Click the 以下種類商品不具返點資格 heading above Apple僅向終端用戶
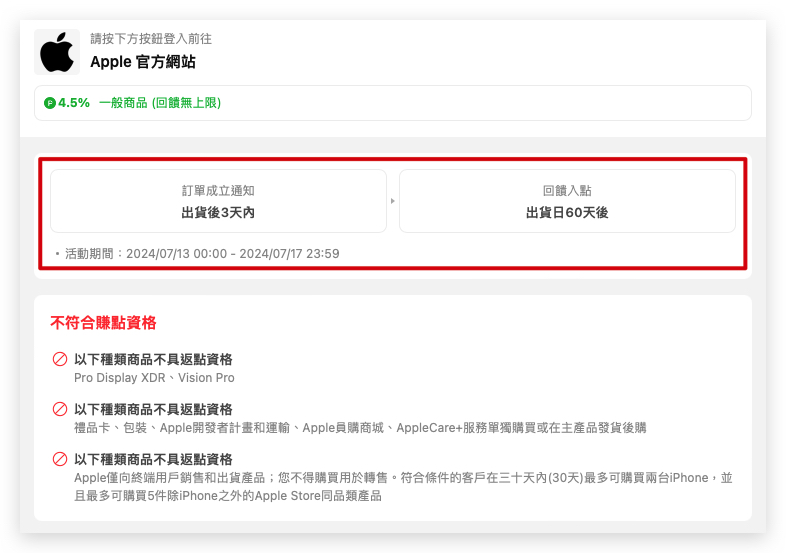Screen dimensions: 786x553 [153, 460]
